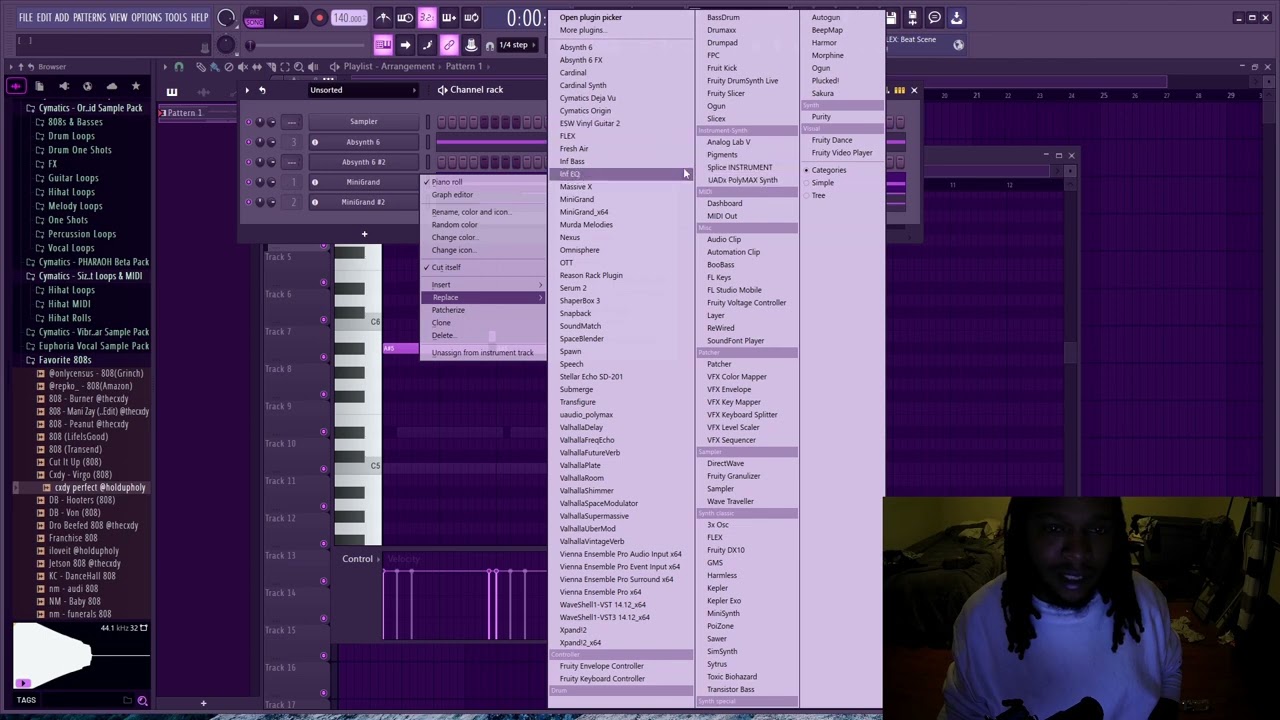Expand the Replace submenu
Screen dimensions: 1280x720
pos(482,297)
